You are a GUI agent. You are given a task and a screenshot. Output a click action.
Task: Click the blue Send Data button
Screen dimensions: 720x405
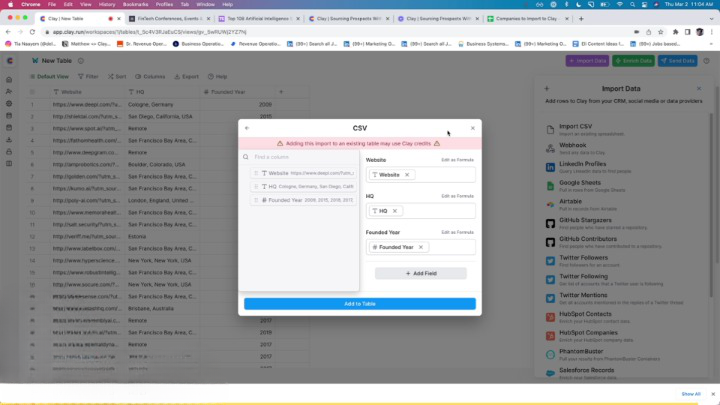tap(677, 61)
